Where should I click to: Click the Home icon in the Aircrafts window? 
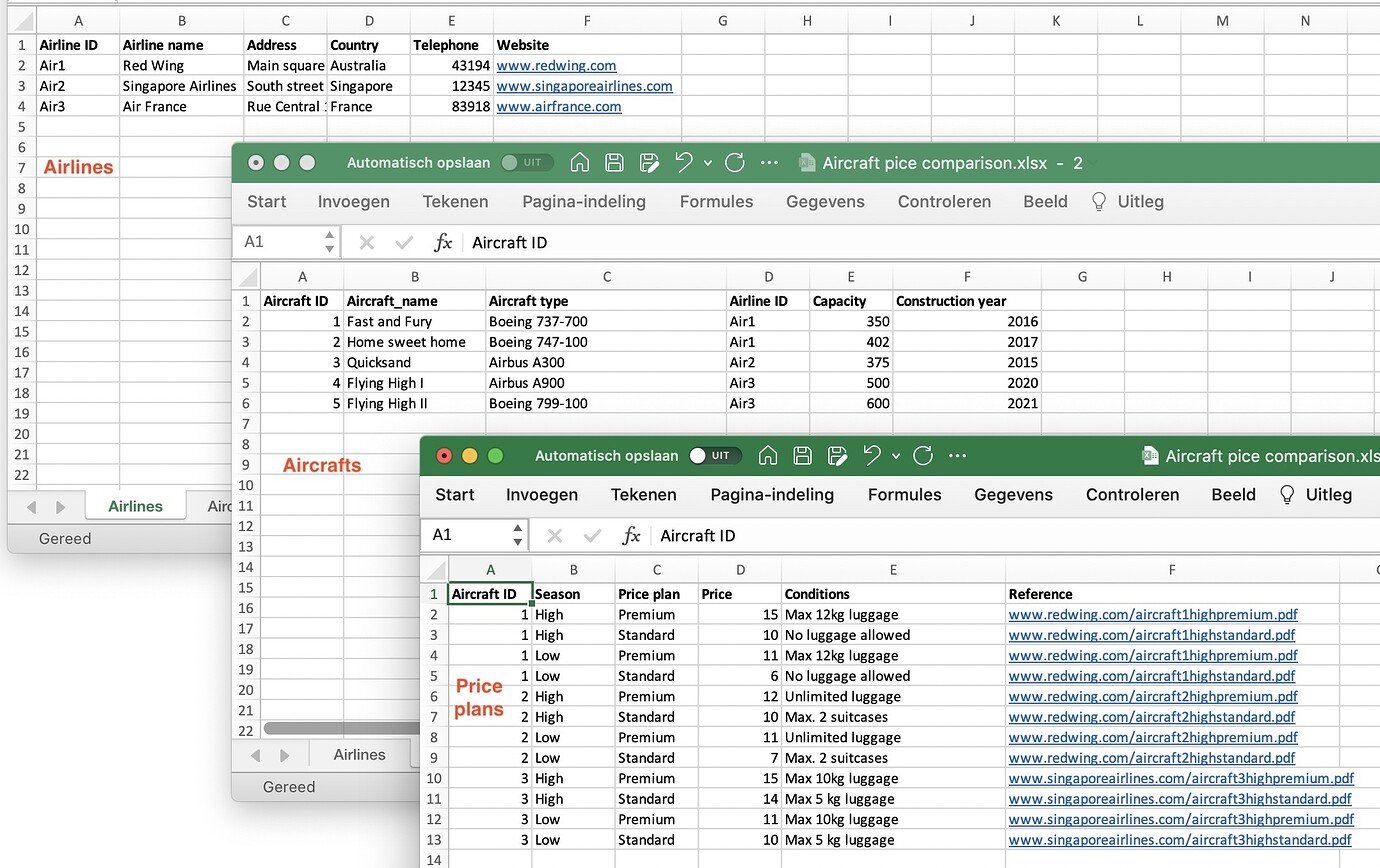(x=580, y=163)
